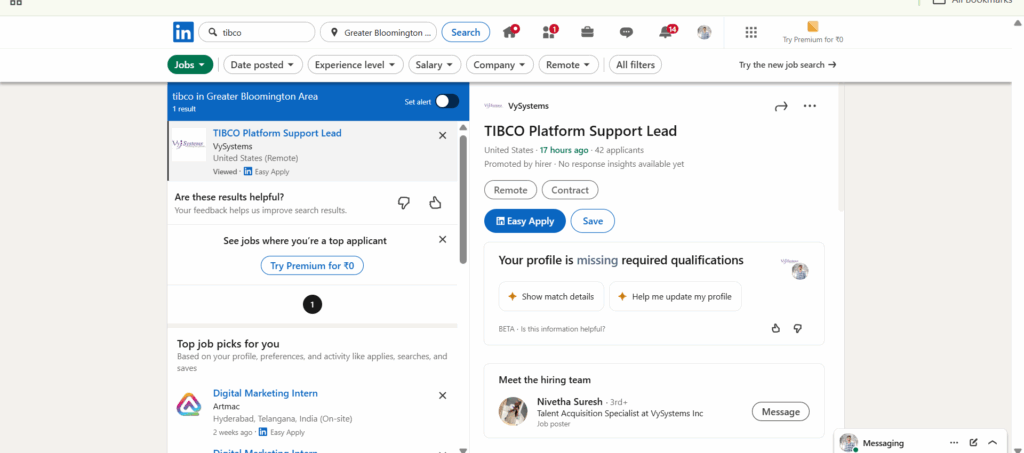Click the Show match details button

coord(551,297)
